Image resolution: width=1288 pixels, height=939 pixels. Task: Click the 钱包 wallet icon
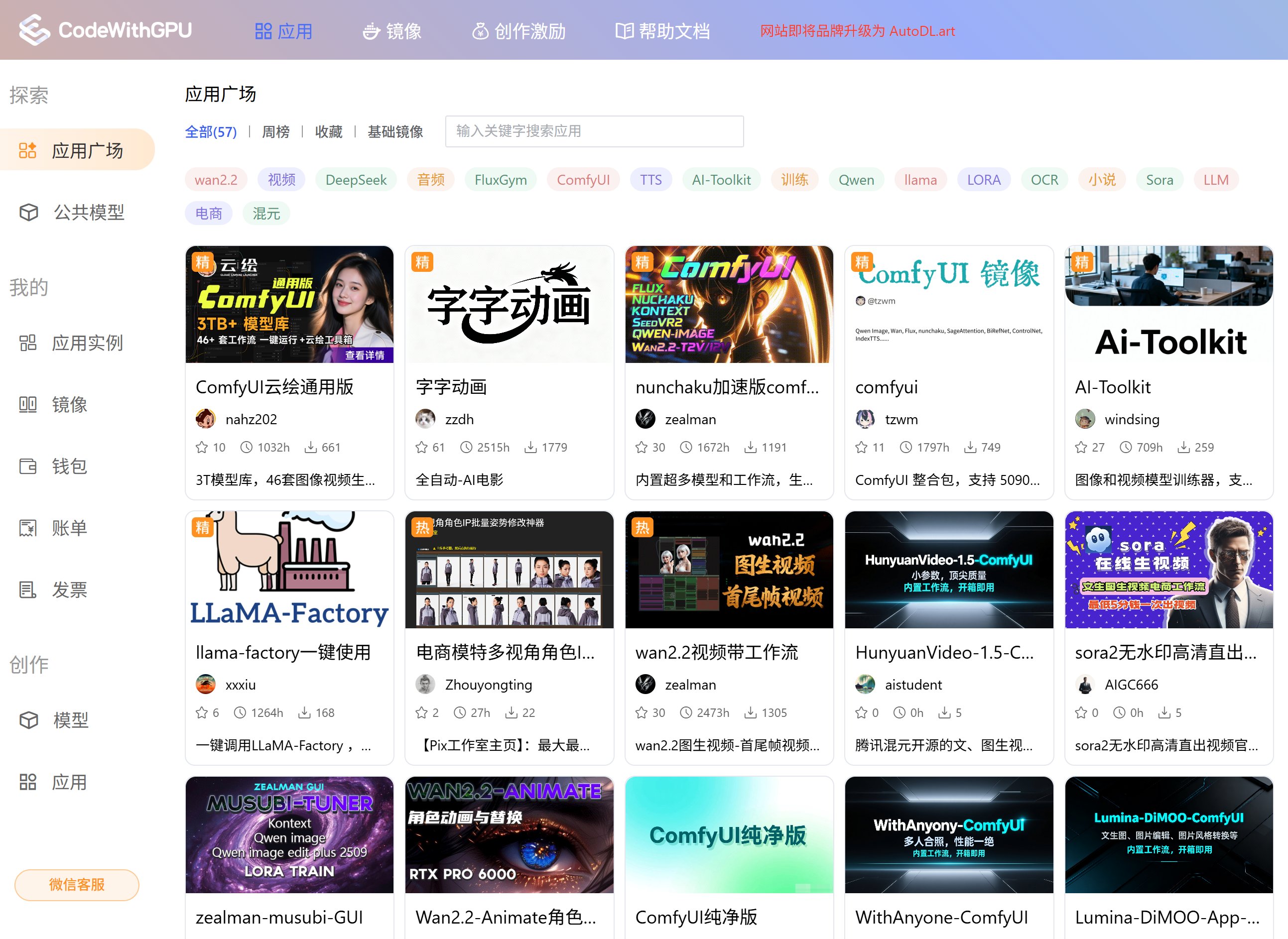[x=28, y=466]
